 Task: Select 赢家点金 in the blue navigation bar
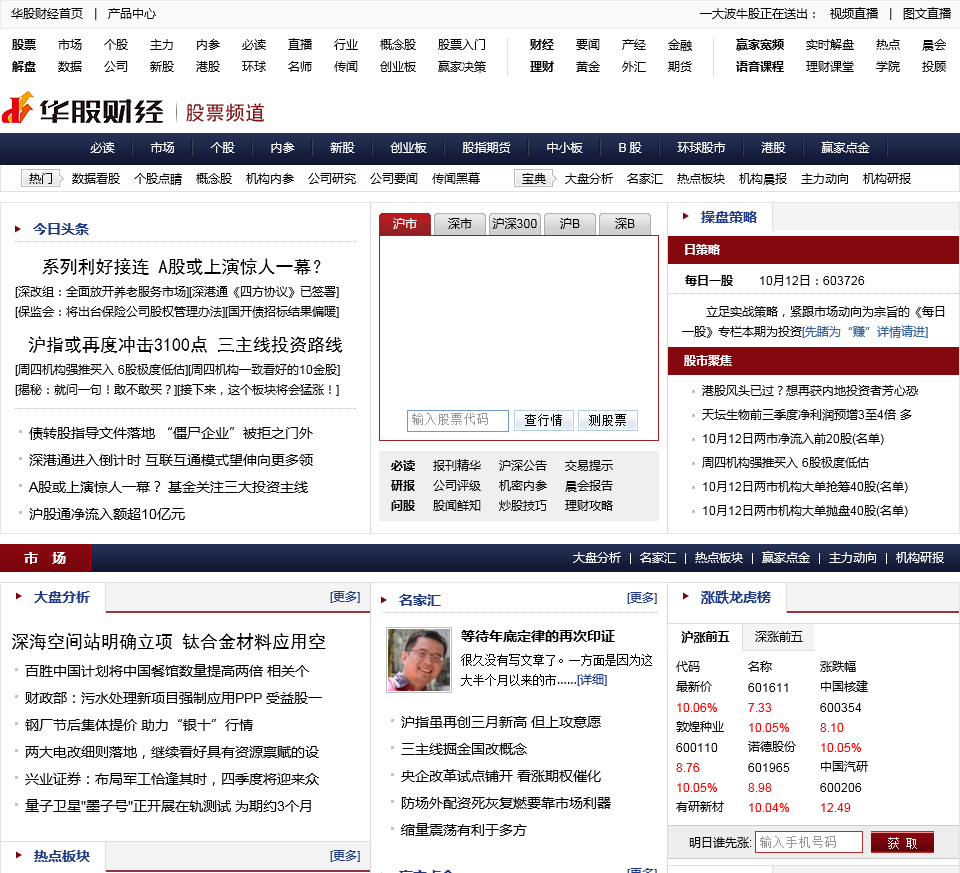[x=845, y=148]
